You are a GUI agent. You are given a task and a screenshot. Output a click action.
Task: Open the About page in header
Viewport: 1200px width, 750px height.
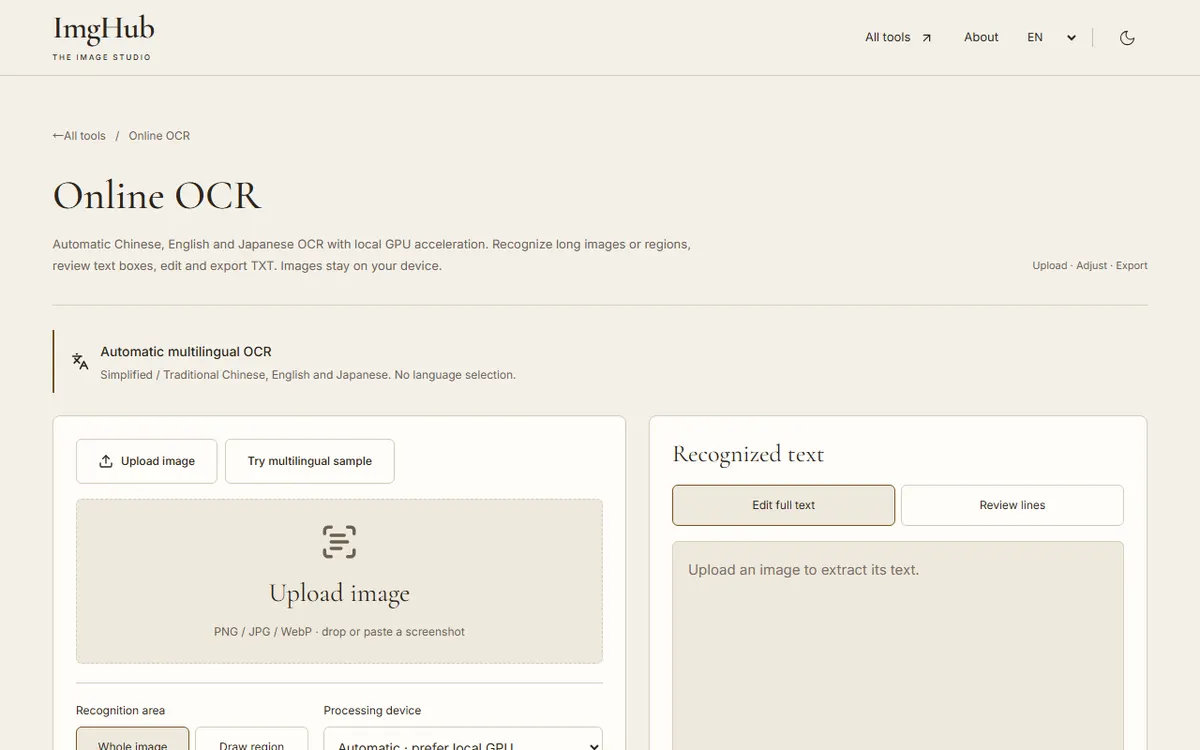(x=981, y=38)
